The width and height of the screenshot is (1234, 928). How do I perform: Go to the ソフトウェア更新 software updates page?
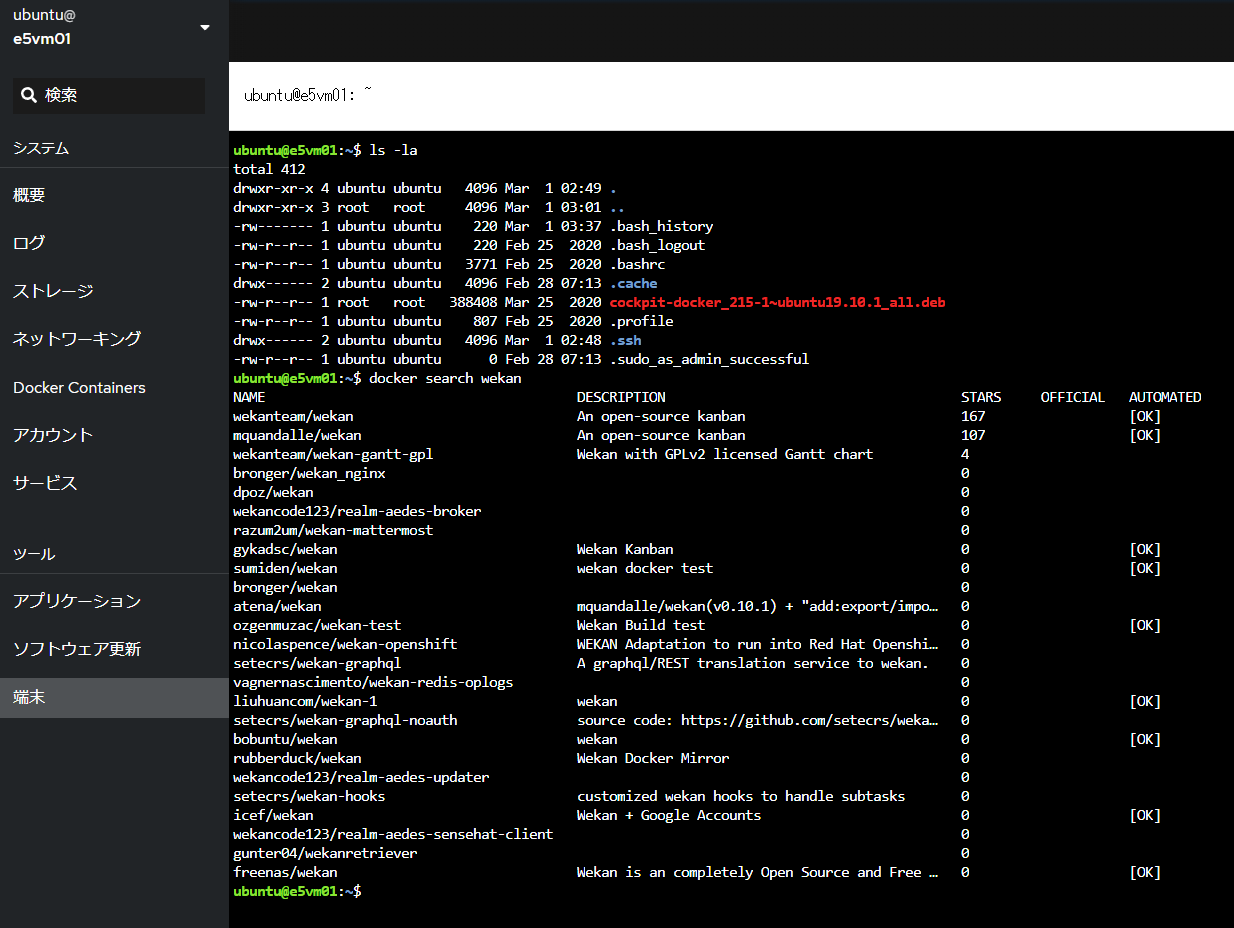(114, 649)
